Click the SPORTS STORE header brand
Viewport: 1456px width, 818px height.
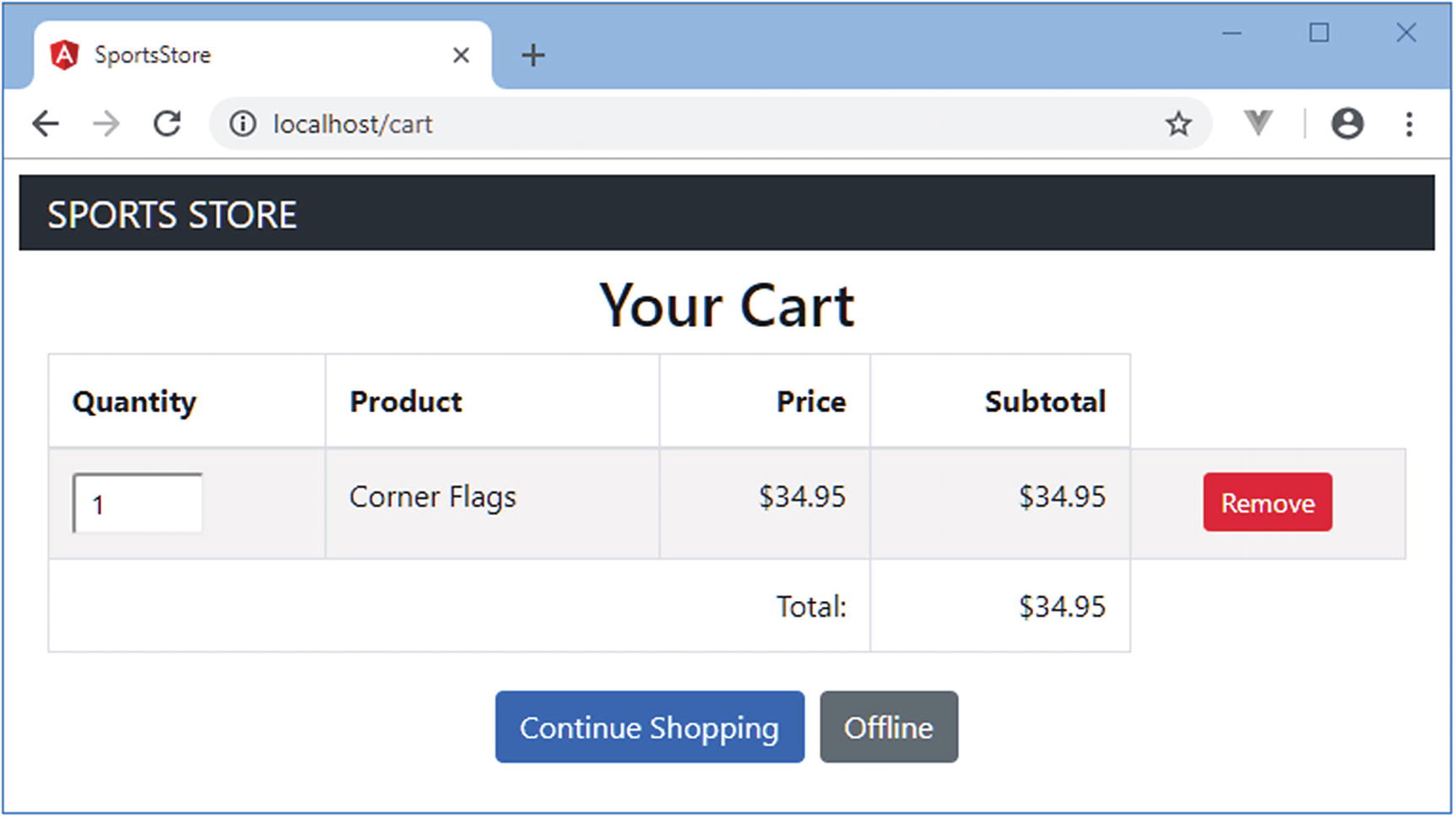tap(172, 214)
